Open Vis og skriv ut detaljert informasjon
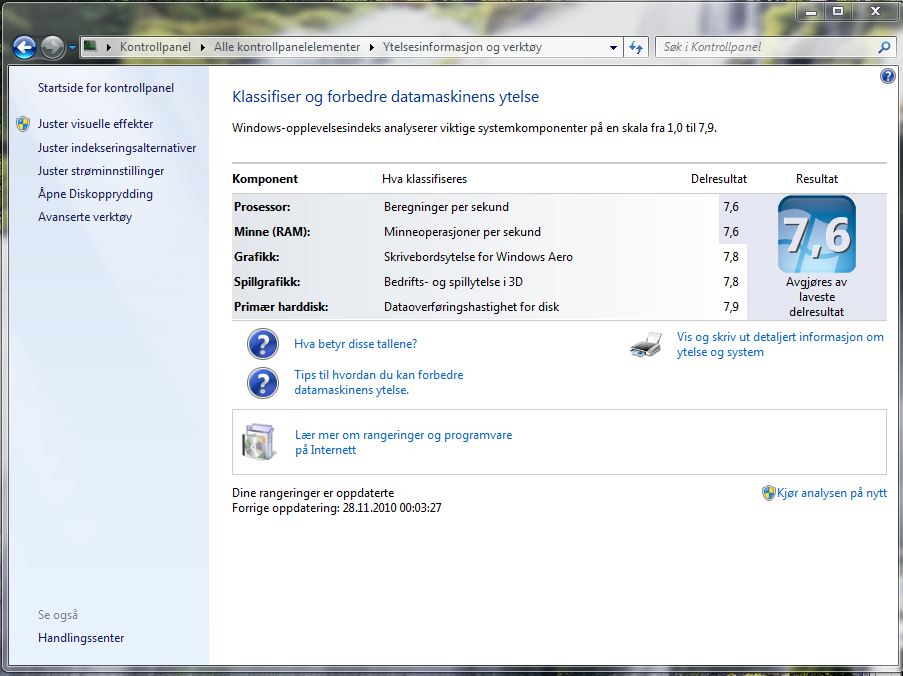The width and height of the screenshot is (903, 676). (x=780, y=344)
